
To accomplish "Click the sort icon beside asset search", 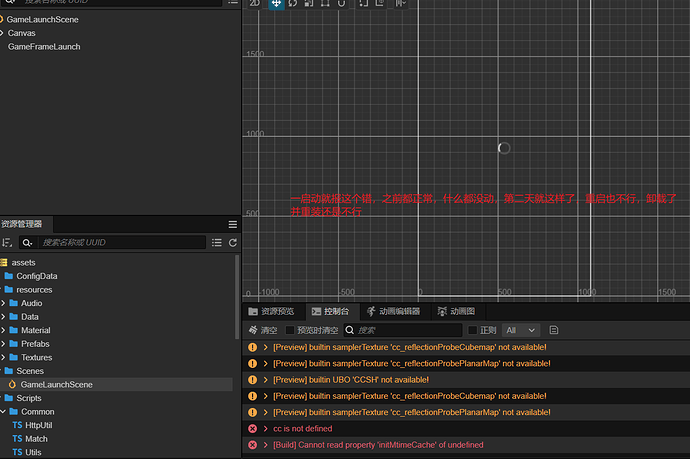I will tap(7, 242).
